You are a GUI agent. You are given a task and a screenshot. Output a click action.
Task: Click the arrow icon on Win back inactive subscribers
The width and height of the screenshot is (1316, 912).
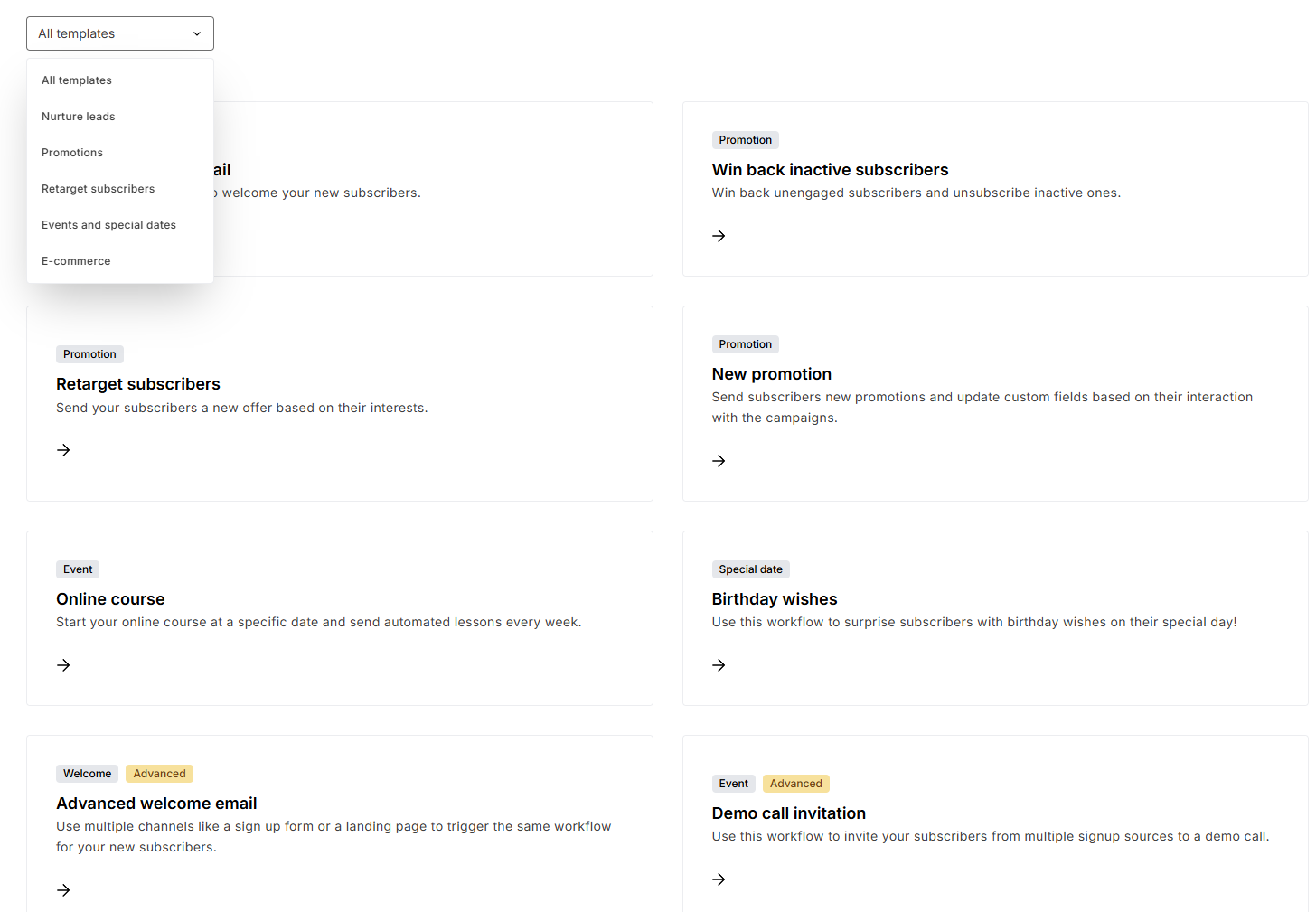pyautogui.click(x=718, y=236)
